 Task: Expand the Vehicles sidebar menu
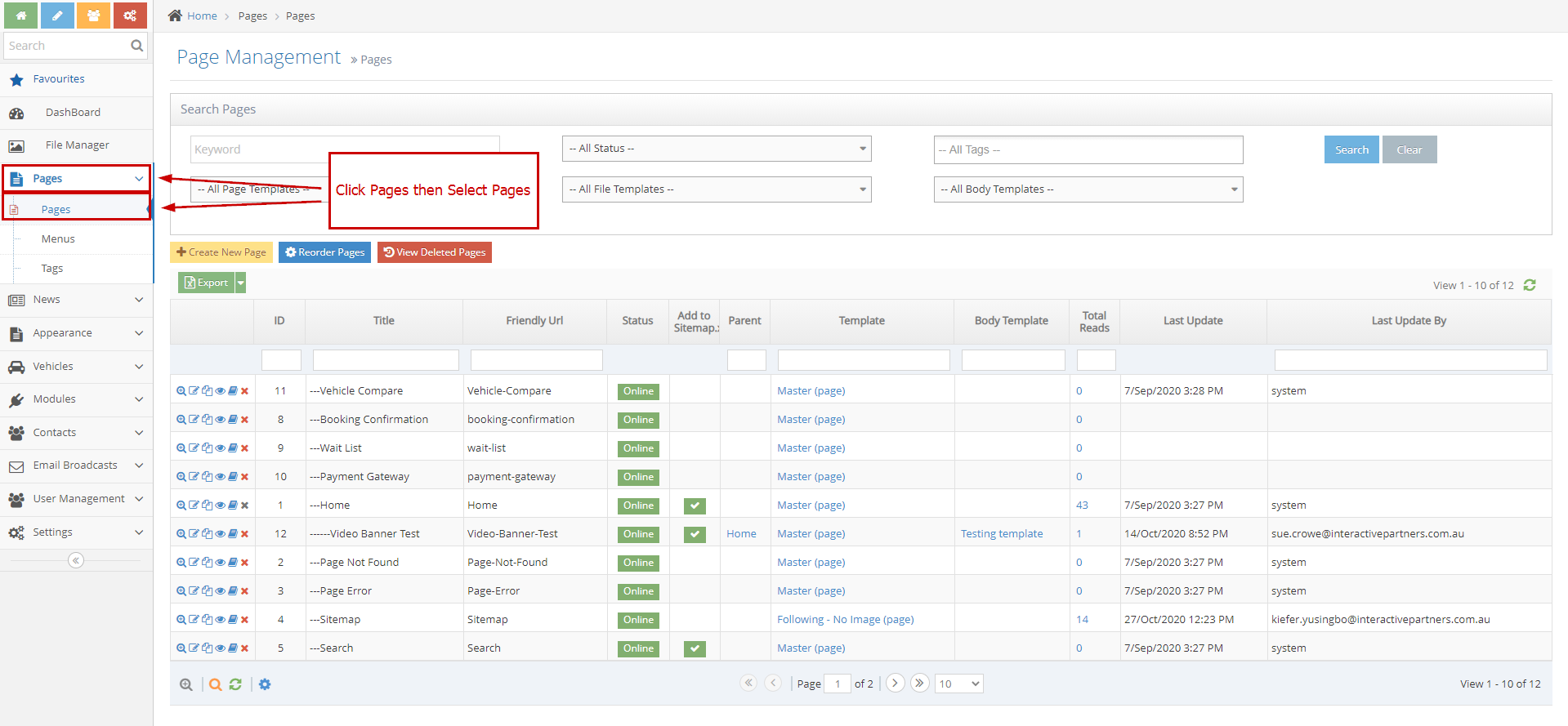tap(76, 367)
